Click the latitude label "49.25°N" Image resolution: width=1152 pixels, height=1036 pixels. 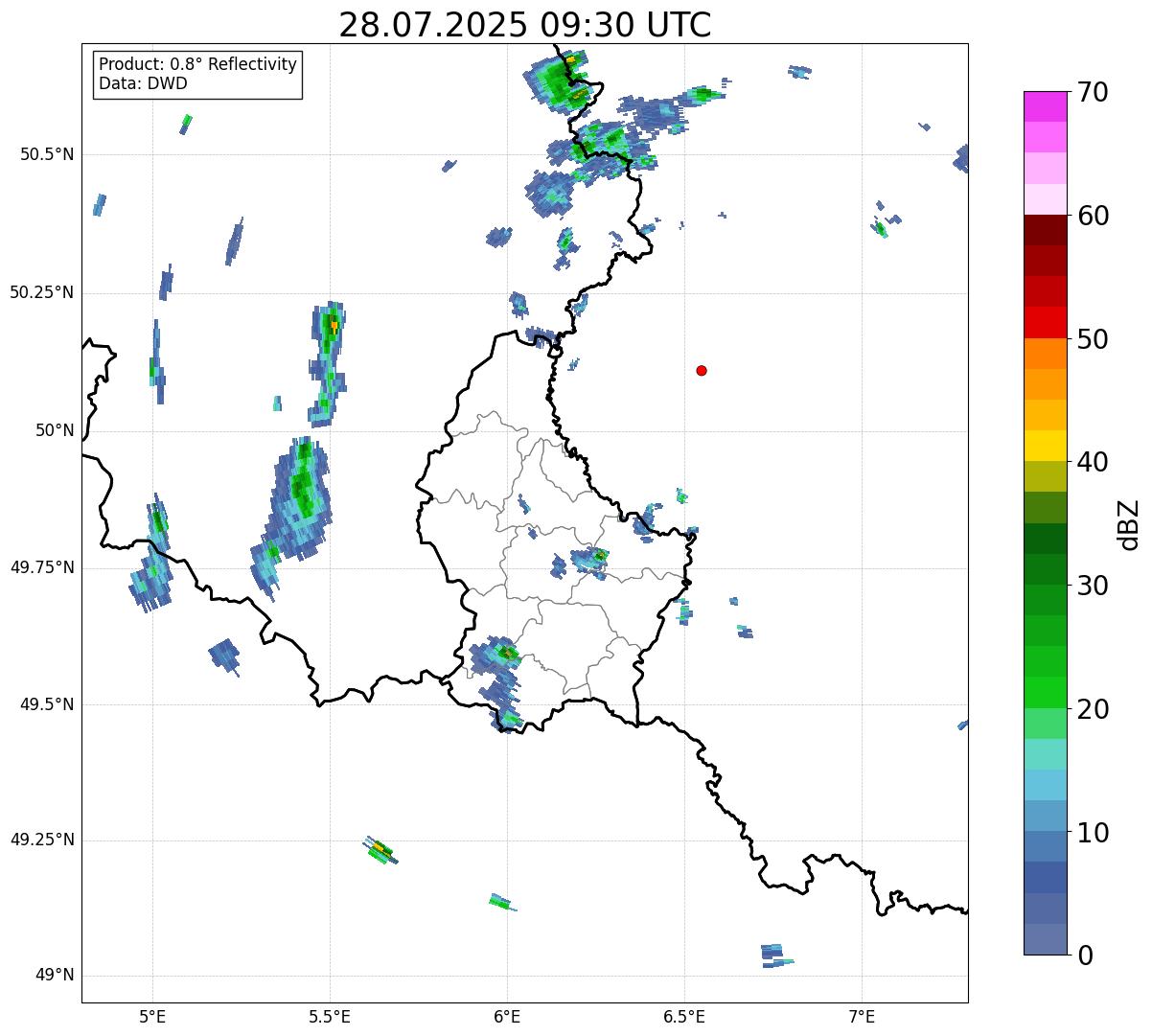point(42,840)
